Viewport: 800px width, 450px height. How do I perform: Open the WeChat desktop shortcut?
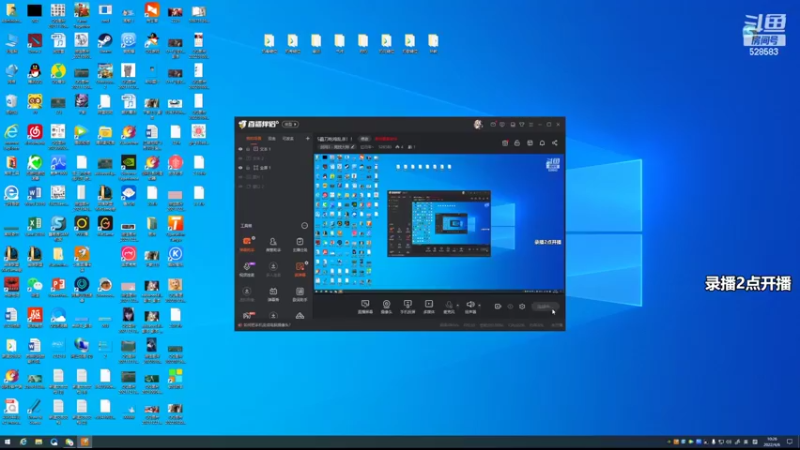click(35, 287)
